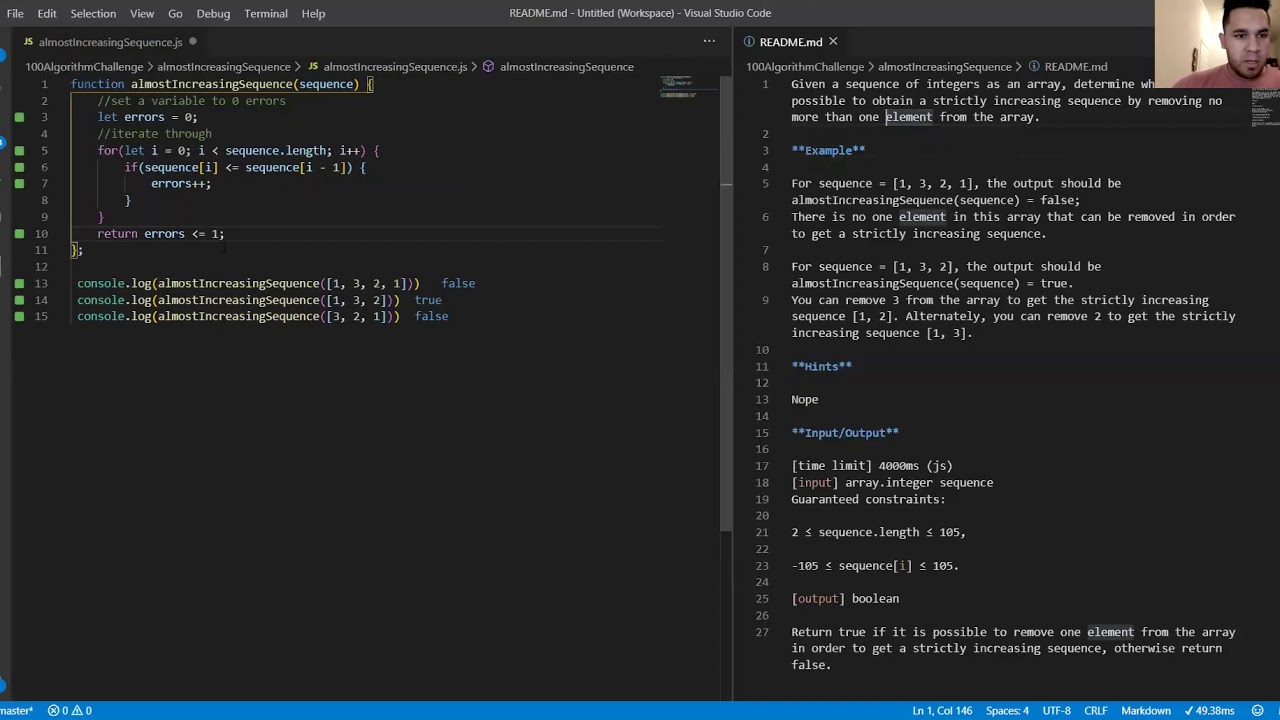1280x720 pixels.
Task: Switch to almostIncreasingSequence.js tab
Action: 110,42
